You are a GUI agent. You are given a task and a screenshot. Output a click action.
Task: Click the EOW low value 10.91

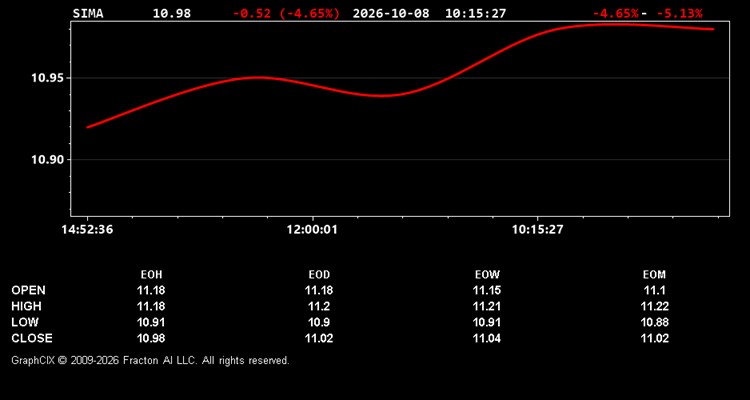pos(487,322)
